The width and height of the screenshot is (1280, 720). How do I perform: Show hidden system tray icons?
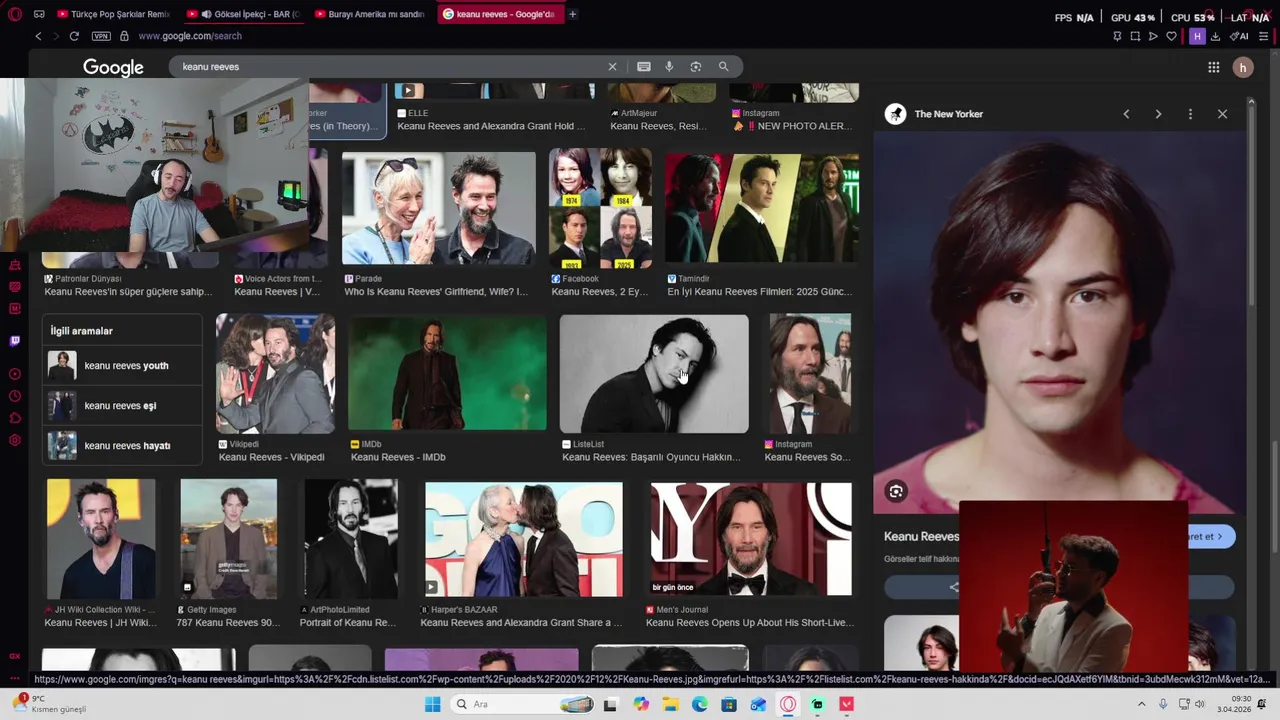(1141, 704)
